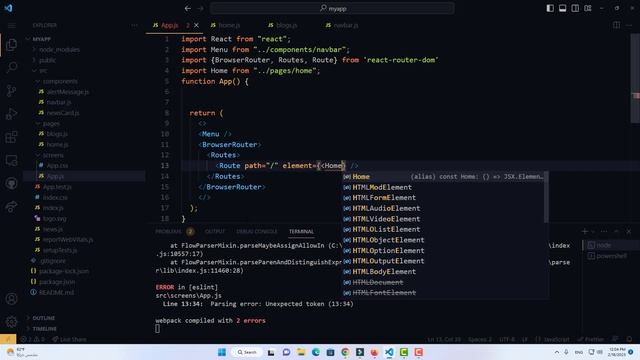
Task: Open the Manage gear menu
Action: [x=11, y=322]
